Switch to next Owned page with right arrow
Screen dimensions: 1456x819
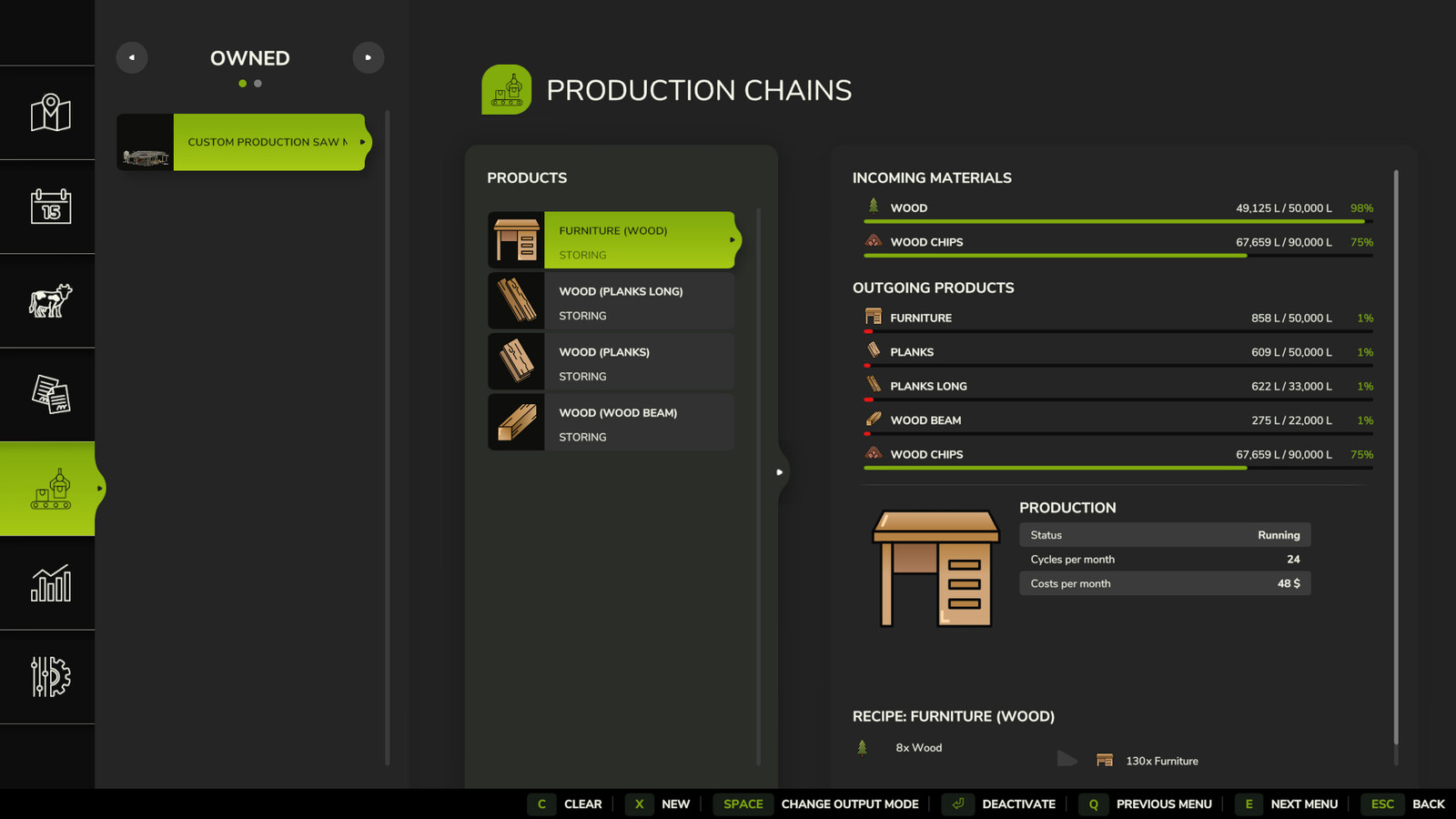(369, 57)
